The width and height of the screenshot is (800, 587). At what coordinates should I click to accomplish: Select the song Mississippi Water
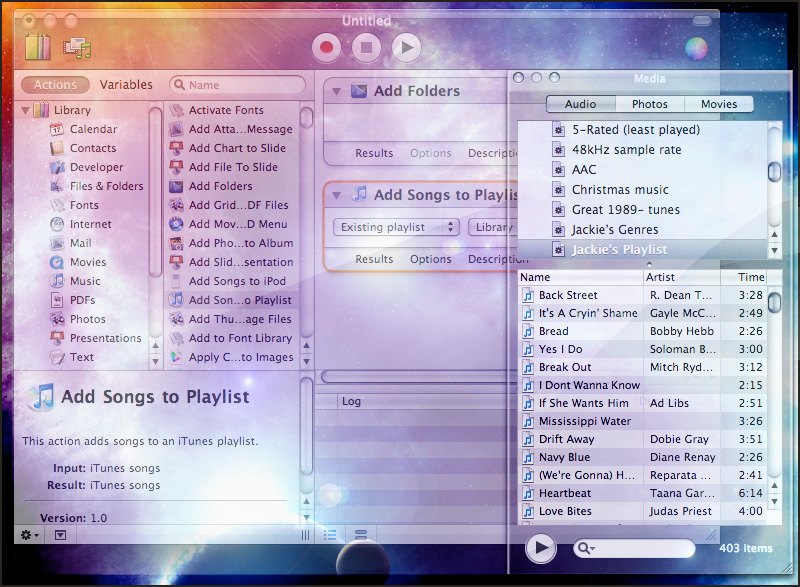642,421
